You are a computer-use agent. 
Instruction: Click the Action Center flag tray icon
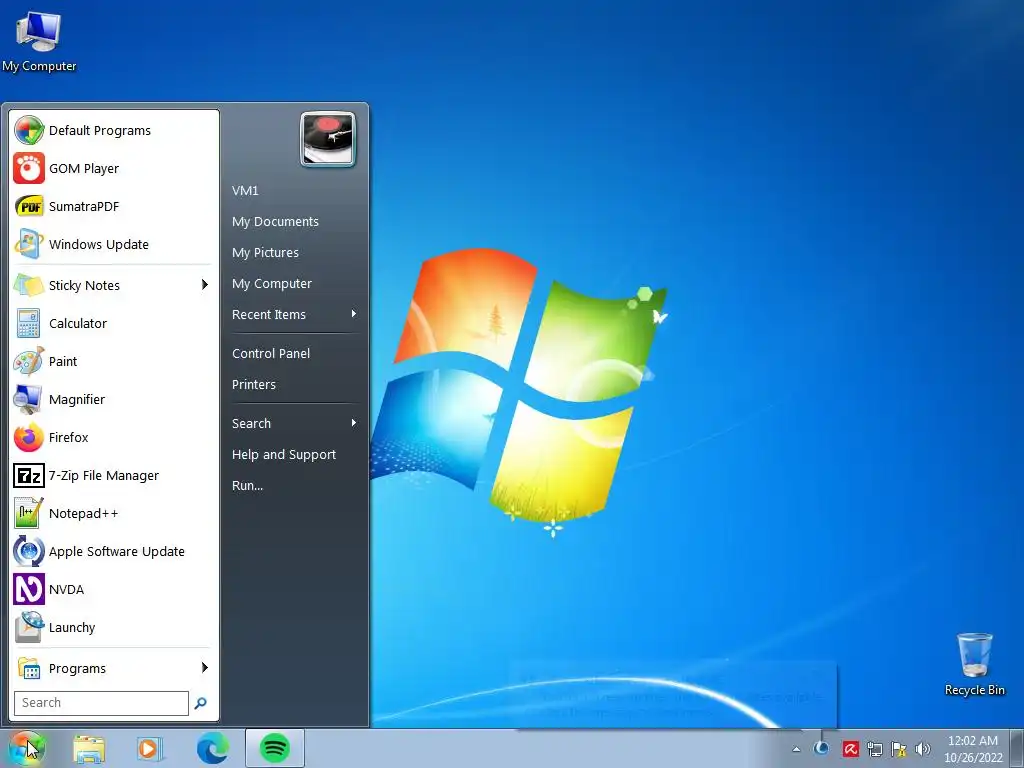[899, 748]
